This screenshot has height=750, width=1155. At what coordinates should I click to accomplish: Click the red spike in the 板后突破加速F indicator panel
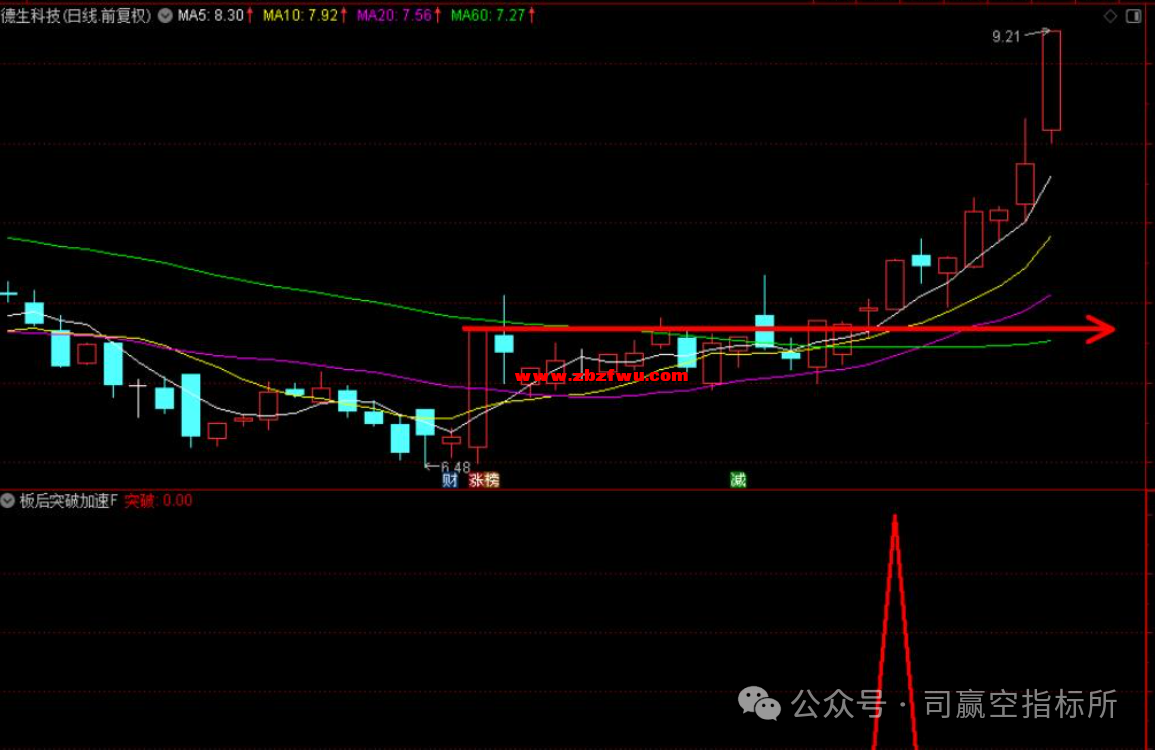coord(895,632)
